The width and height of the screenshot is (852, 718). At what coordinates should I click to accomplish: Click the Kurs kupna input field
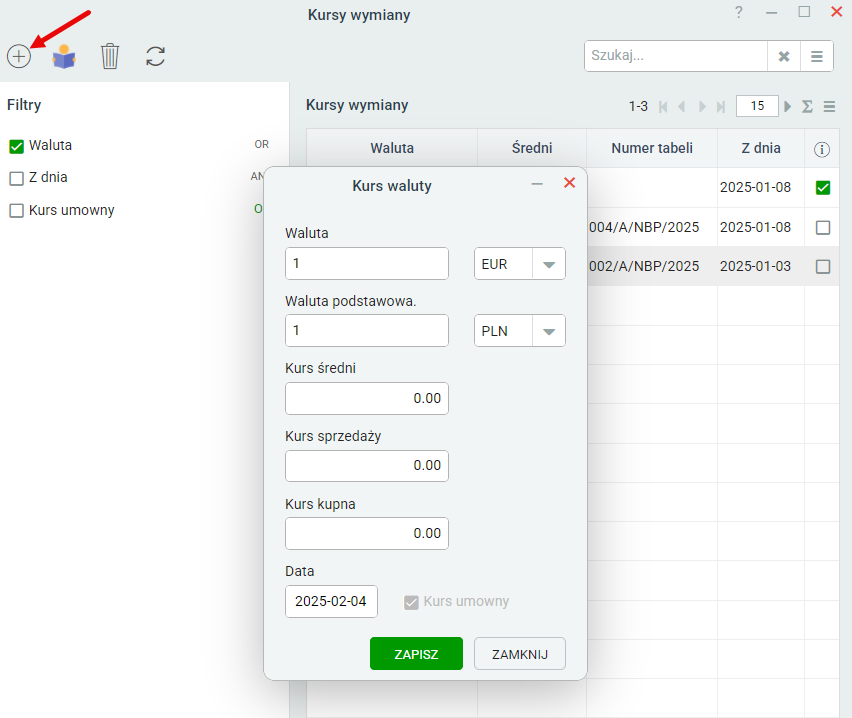367,533
